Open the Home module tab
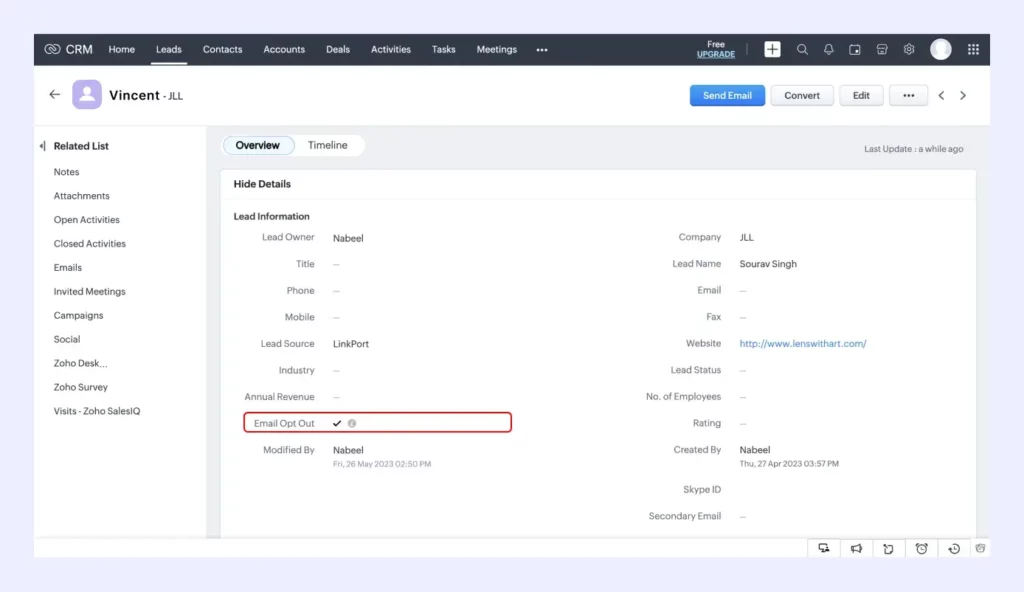Image resolution: width=1024 pixels, height=592 pixels. coord(121,49)
